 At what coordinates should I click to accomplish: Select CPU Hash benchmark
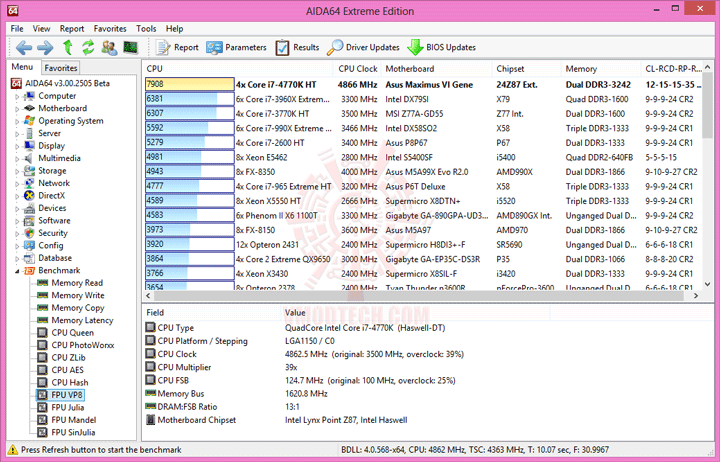click(70, 382)
